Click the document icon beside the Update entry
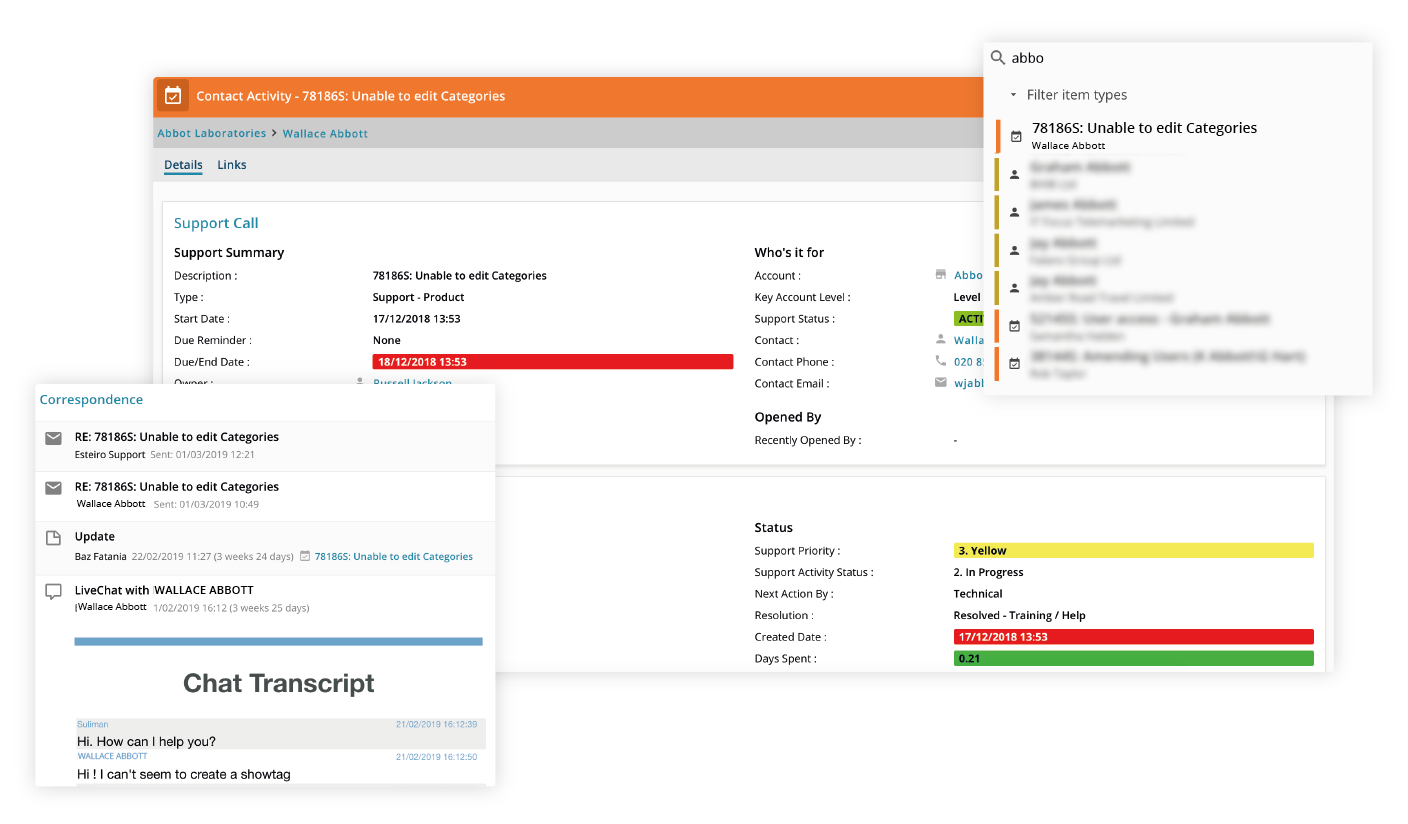The image size is (1408, 824). tap(53, 538)
